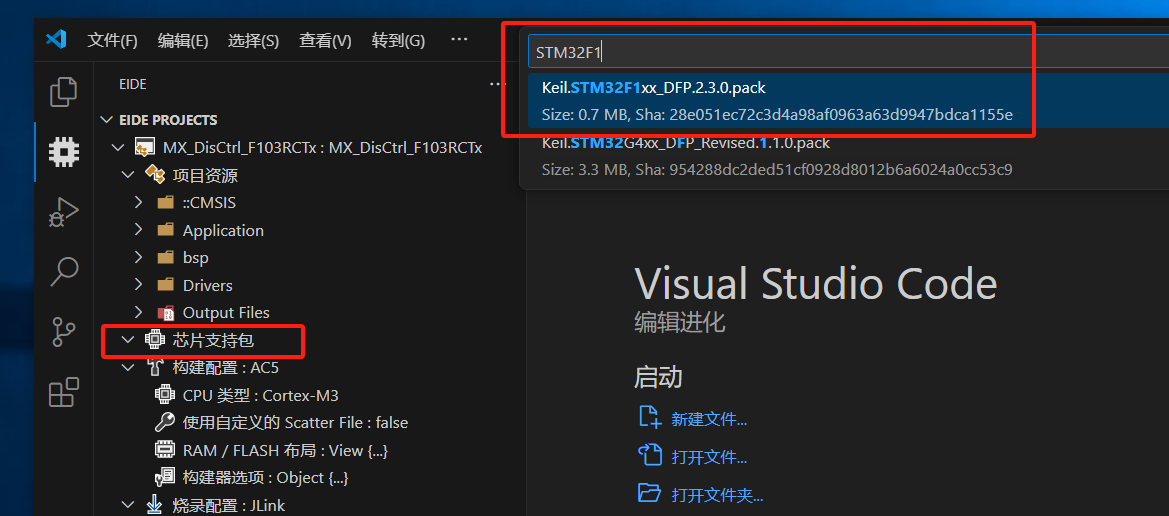
Task: Click the 打开文件夹... link
Action: tap(717, 495)
